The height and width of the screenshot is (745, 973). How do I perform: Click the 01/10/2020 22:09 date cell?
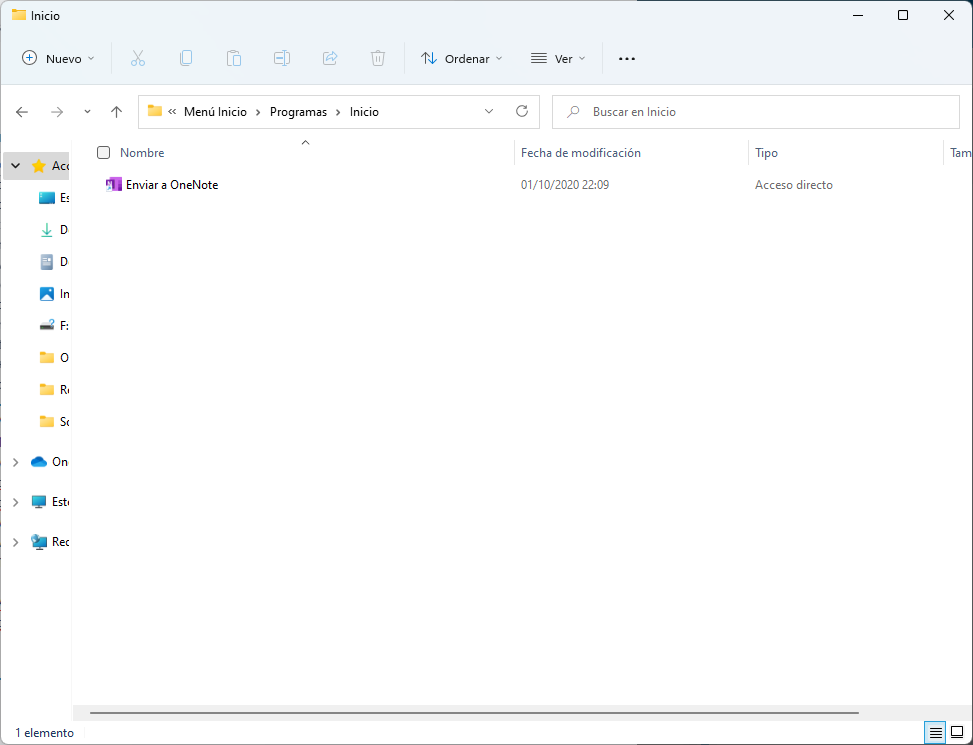tap(565, 185)
